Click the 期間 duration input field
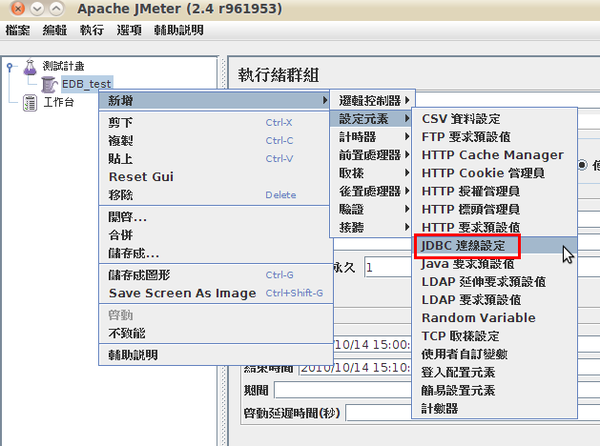This screenshot has width=600, height=446. point(343,391)
